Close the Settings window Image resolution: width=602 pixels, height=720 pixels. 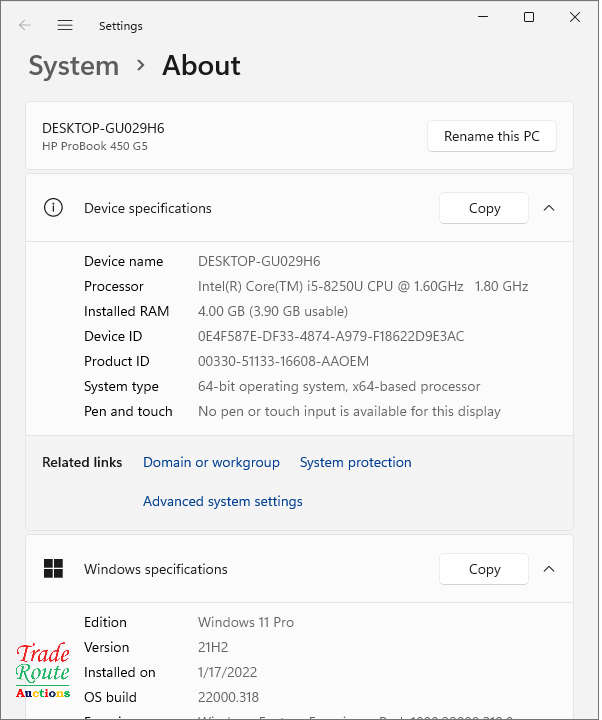coord(575,17)
